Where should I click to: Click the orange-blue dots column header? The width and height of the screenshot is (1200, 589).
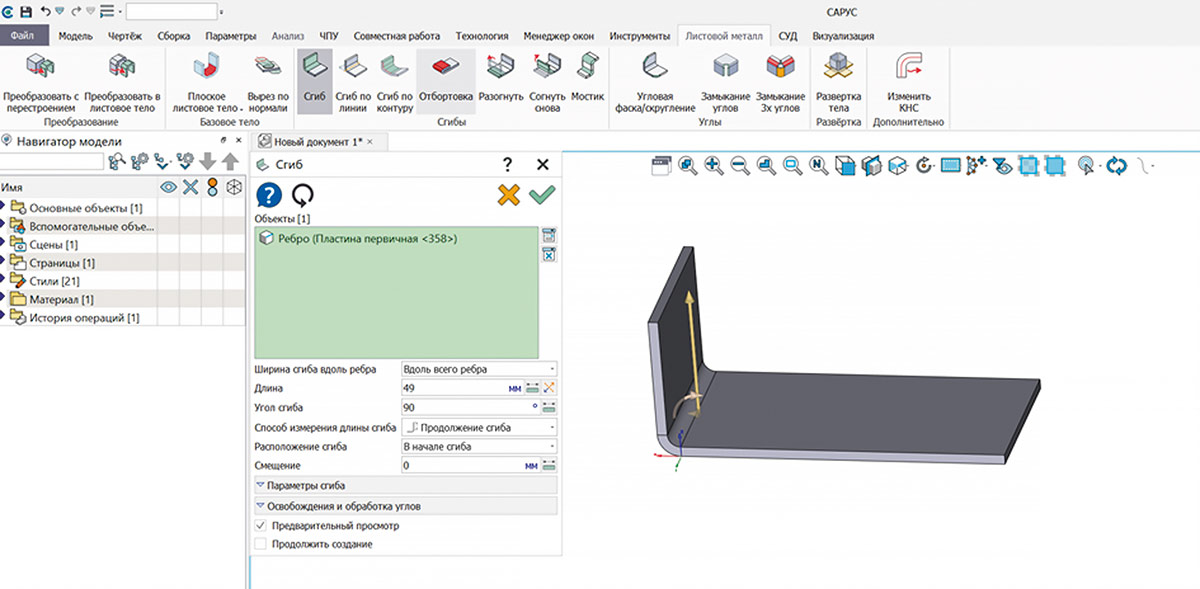[211, 187]
